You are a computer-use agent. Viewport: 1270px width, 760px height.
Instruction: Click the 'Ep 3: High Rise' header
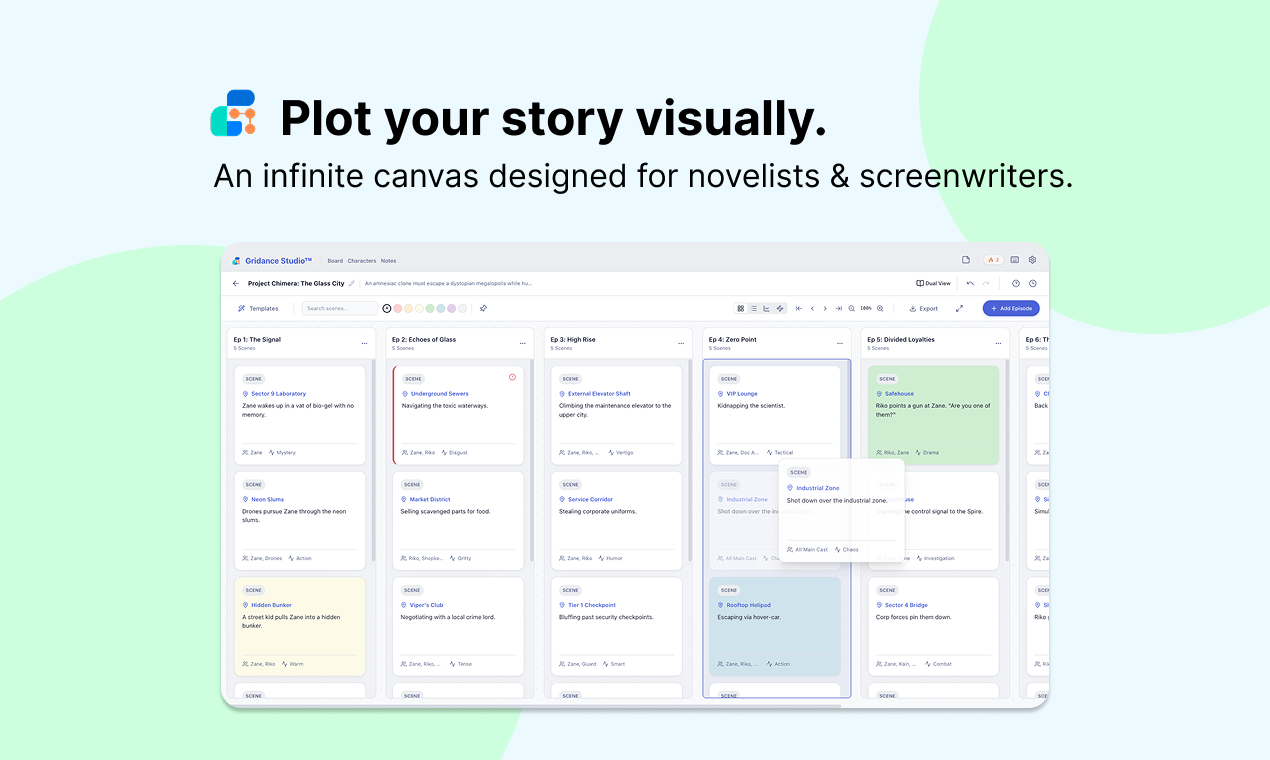point(573,339)
